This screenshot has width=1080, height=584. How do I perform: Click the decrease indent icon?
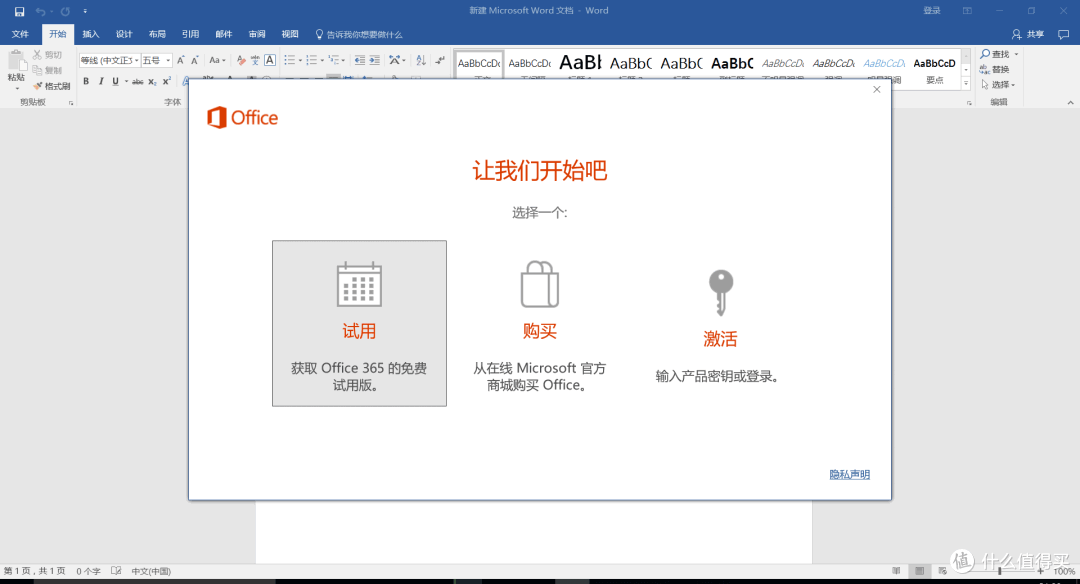click(x=360, y=61)
